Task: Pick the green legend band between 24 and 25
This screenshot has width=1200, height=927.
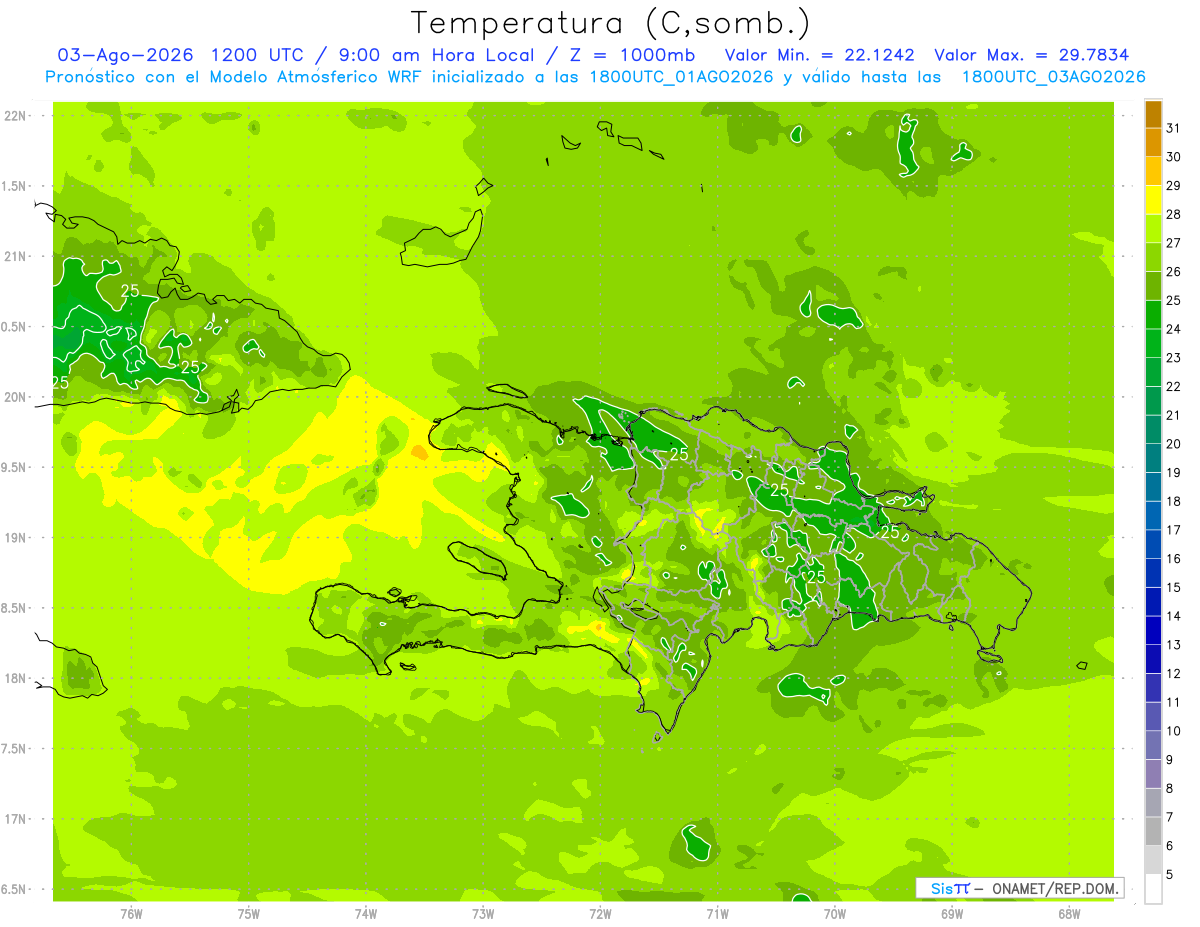Action: (1153, 315)
